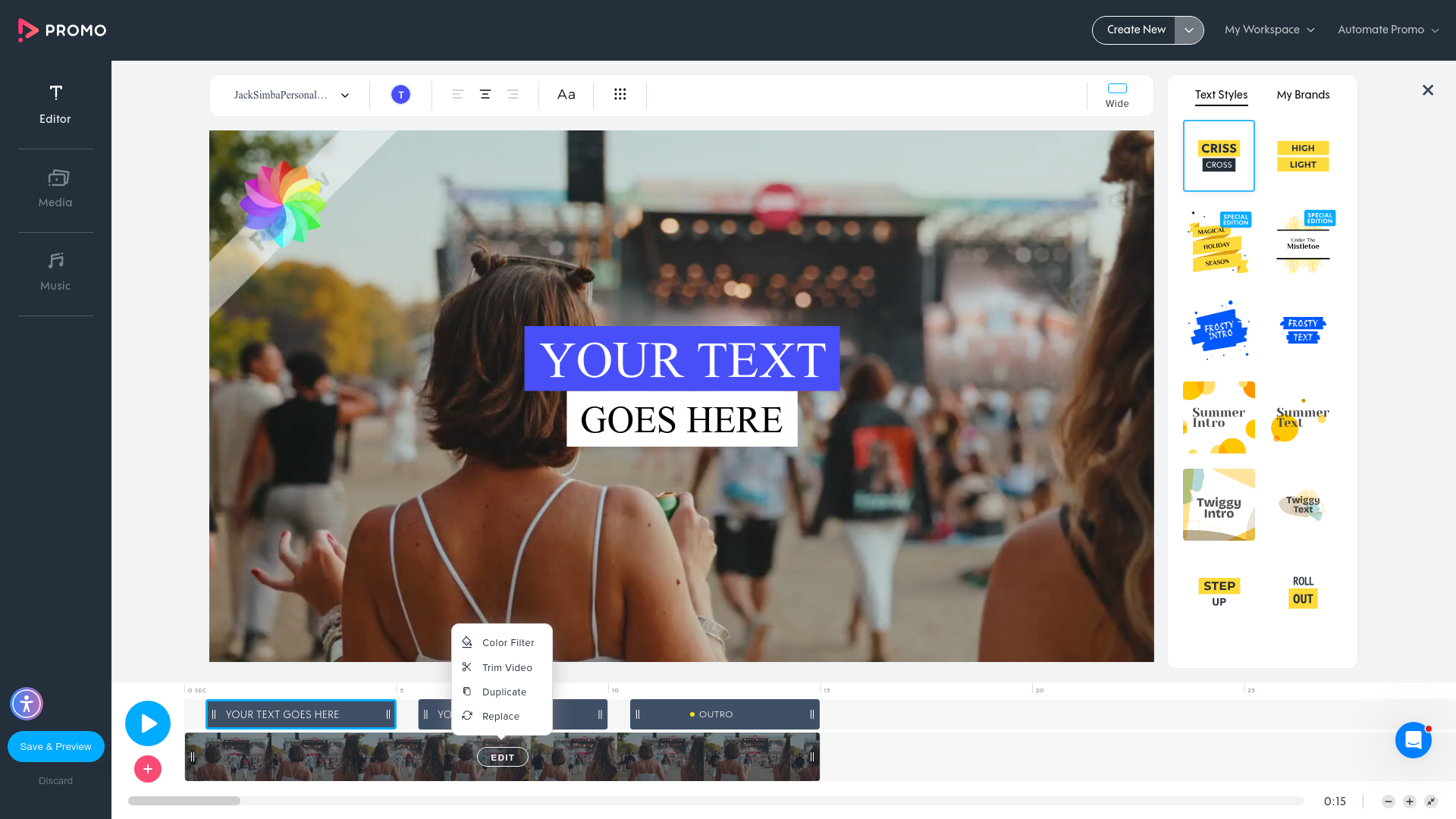This screenshot has height=819, width=1456.
Task: Open the Automate Promo dropdown
Action: [1388, 30]
